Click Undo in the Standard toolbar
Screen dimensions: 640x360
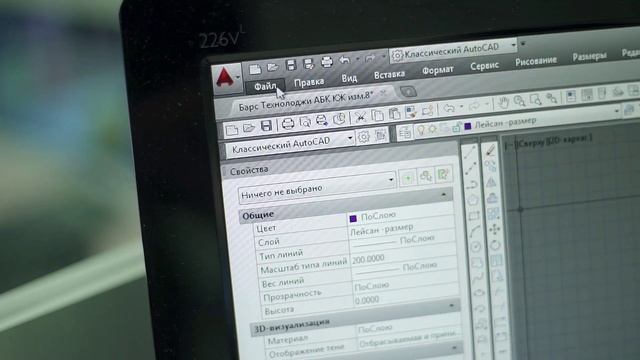[449, 108]
